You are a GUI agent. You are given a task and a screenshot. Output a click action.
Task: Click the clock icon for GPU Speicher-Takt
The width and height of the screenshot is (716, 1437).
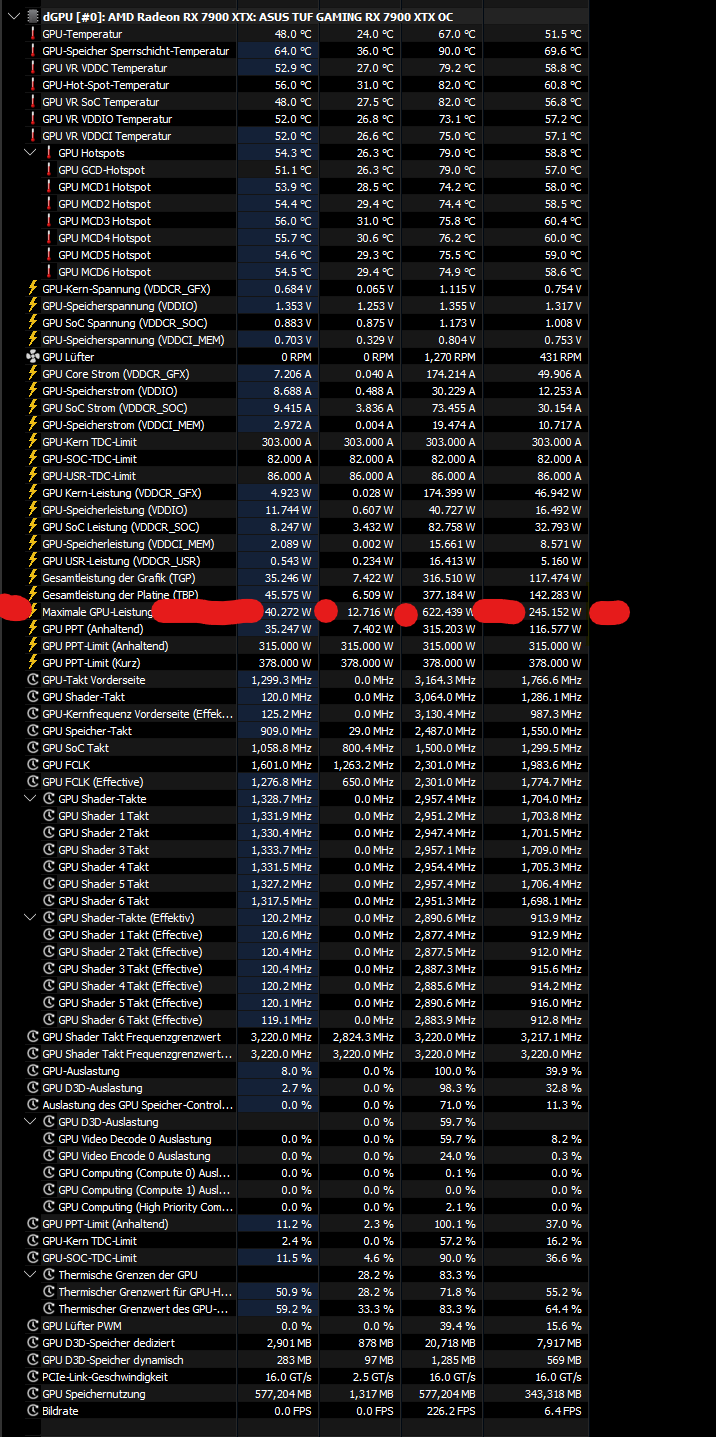(x=33, y=731)
